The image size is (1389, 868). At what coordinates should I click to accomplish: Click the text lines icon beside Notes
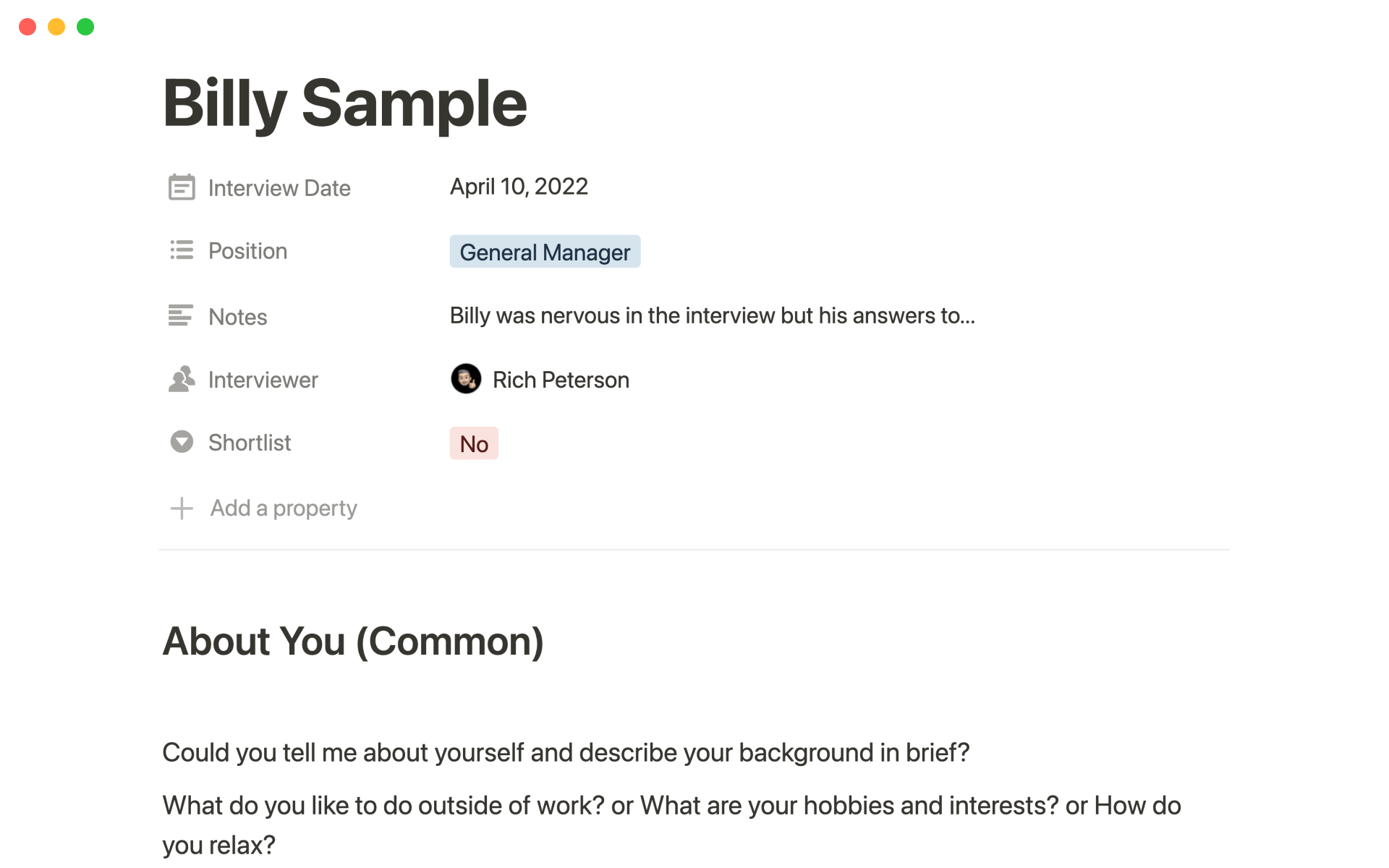tap(181, 315)
